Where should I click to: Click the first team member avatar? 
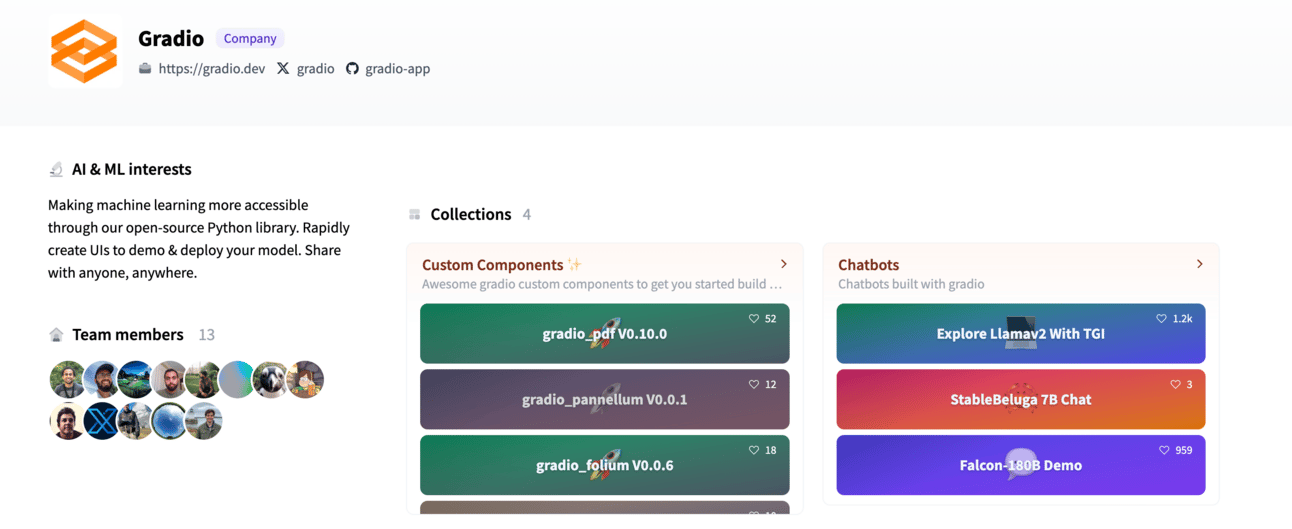pyautogui.click(x=67, y=380)
